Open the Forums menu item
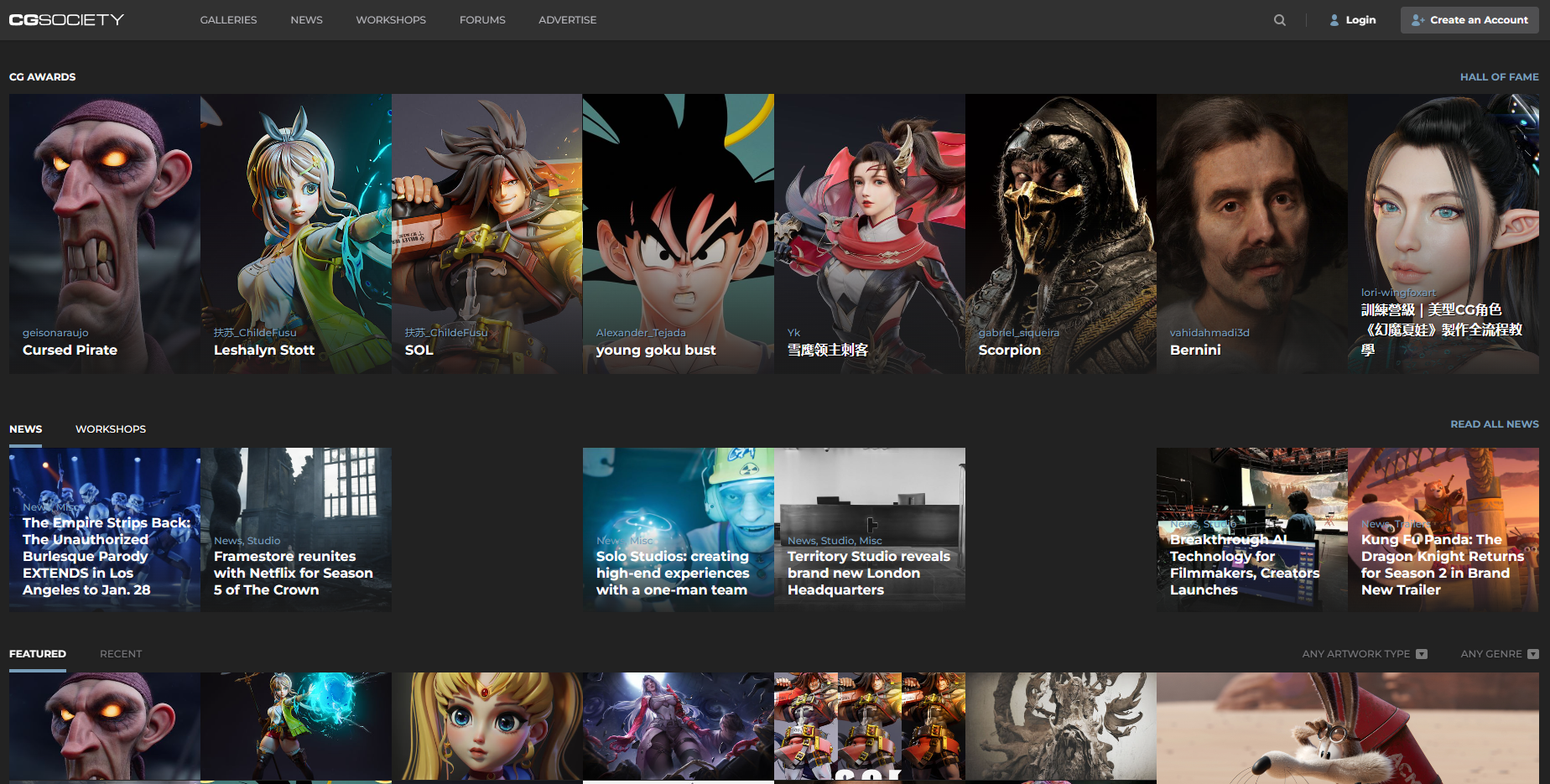Viewport: 1550px width, 784px height. click(482, 20)
